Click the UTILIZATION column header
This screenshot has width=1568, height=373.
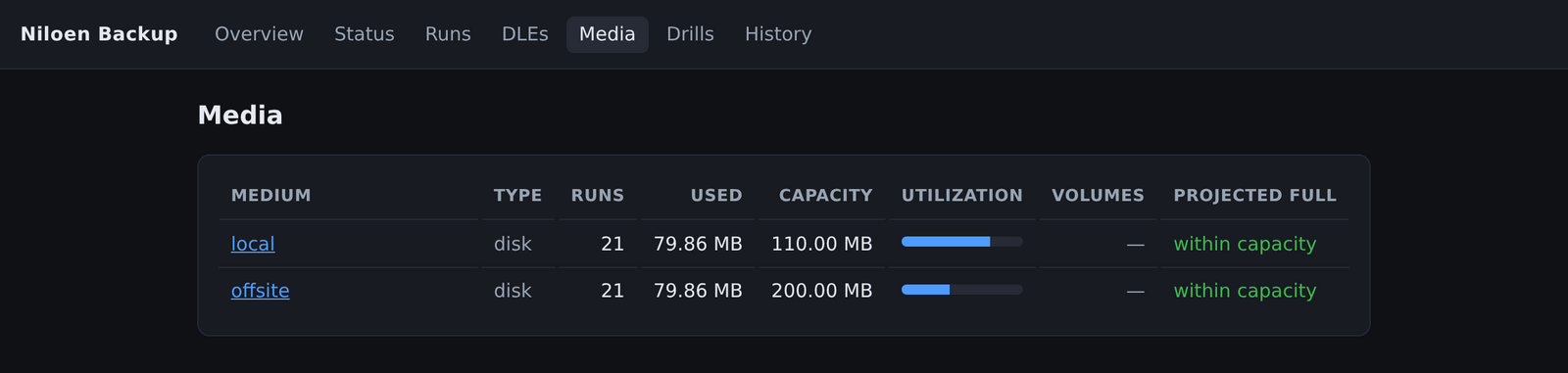click(x=961, y=196)
